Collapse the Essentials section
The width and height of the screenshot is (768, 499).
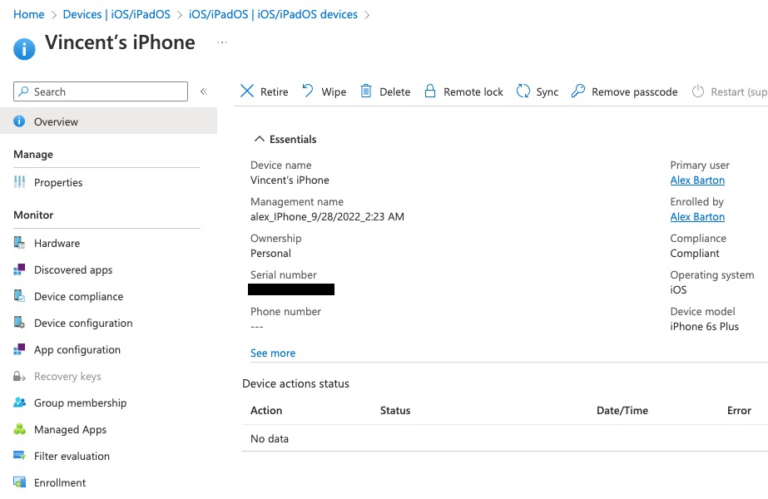point(260,139)
